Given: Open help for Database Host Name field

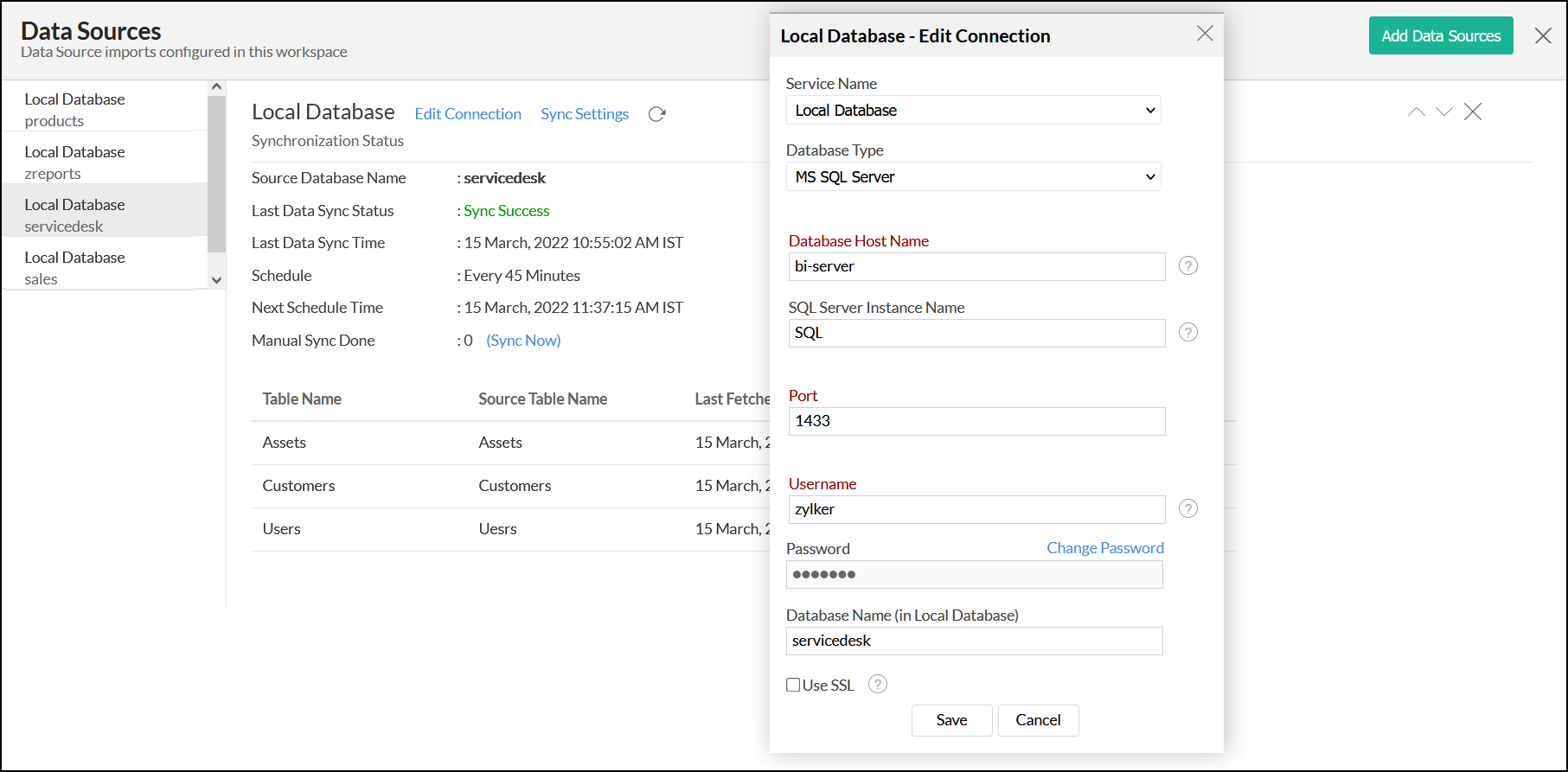Looking at the screenshot, I should (x=1188, y=265).
